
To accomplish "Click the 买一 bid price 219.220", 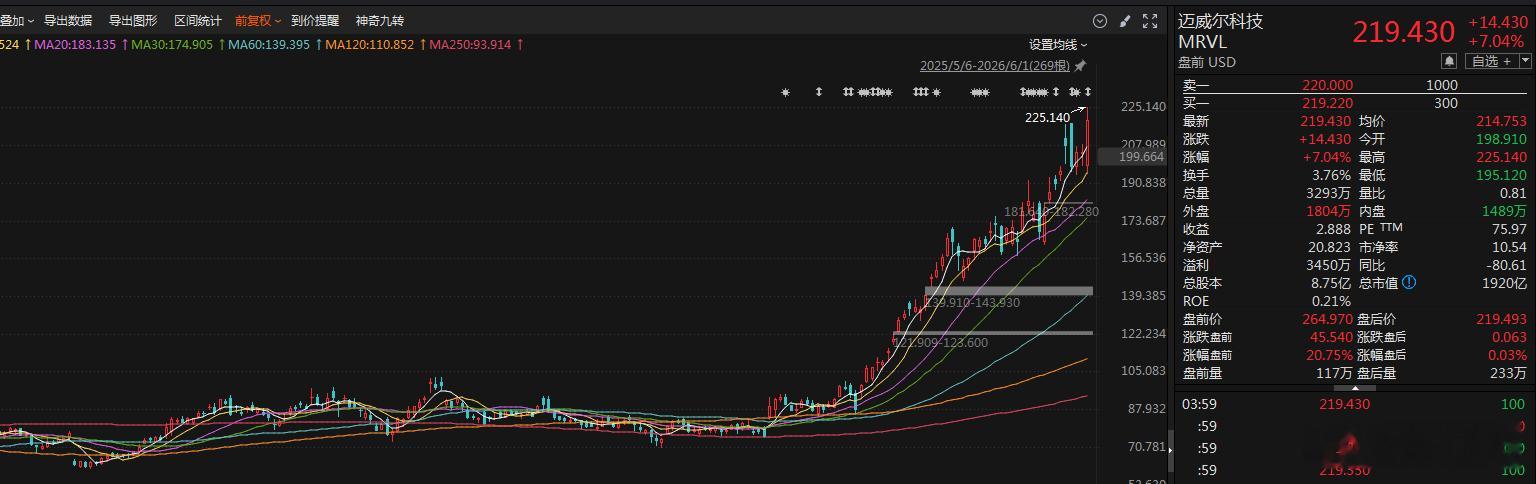I will point(1328,103).
